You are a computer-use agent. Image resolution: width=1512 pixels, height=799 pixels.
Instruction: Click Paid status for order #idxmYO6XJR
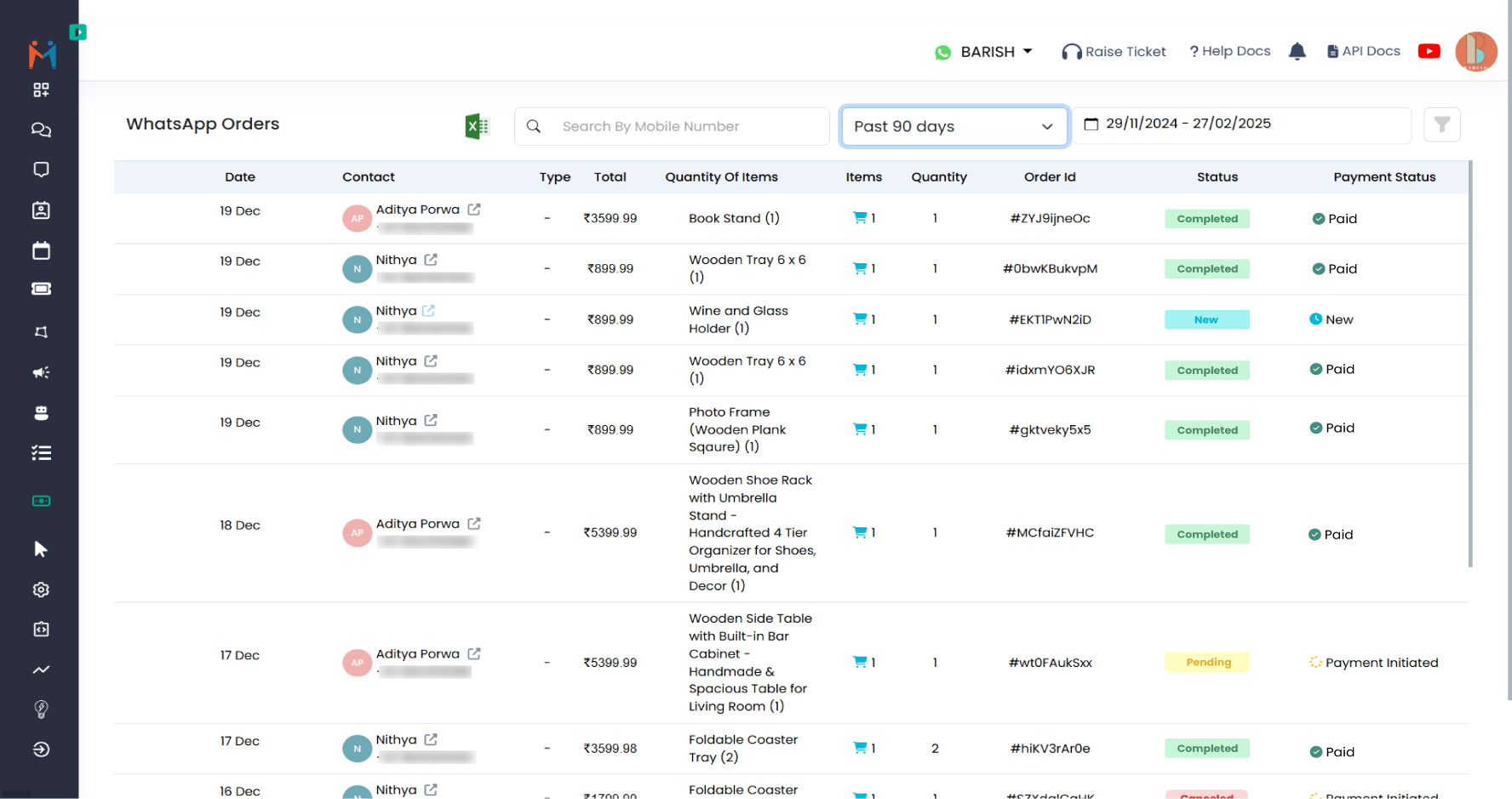1332,369
